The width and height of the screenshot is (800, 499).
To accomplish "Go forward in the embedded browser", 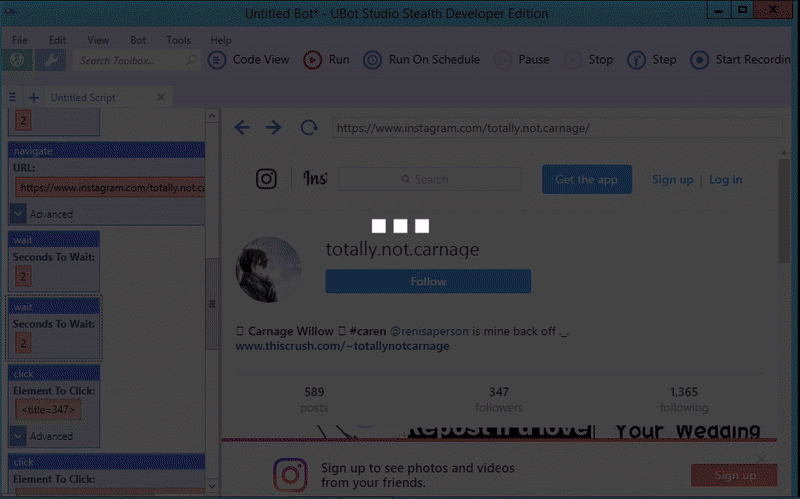I will [273, 128].
